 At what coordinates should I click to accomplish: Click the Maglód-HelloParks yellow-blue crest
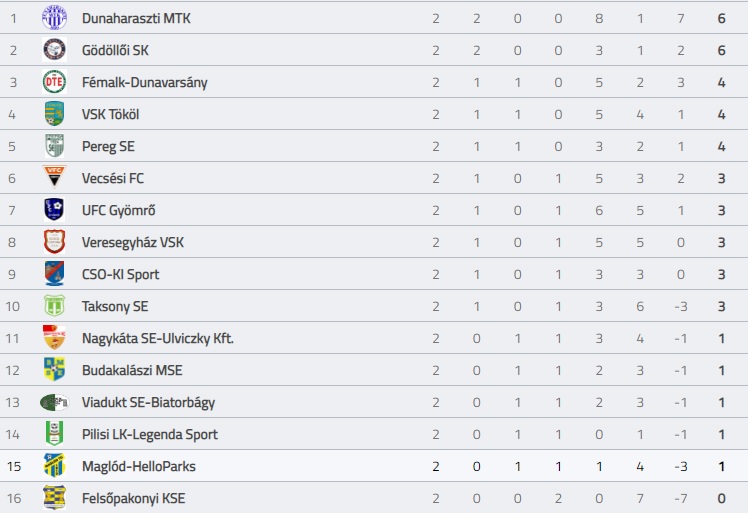[x=54, y=465]
